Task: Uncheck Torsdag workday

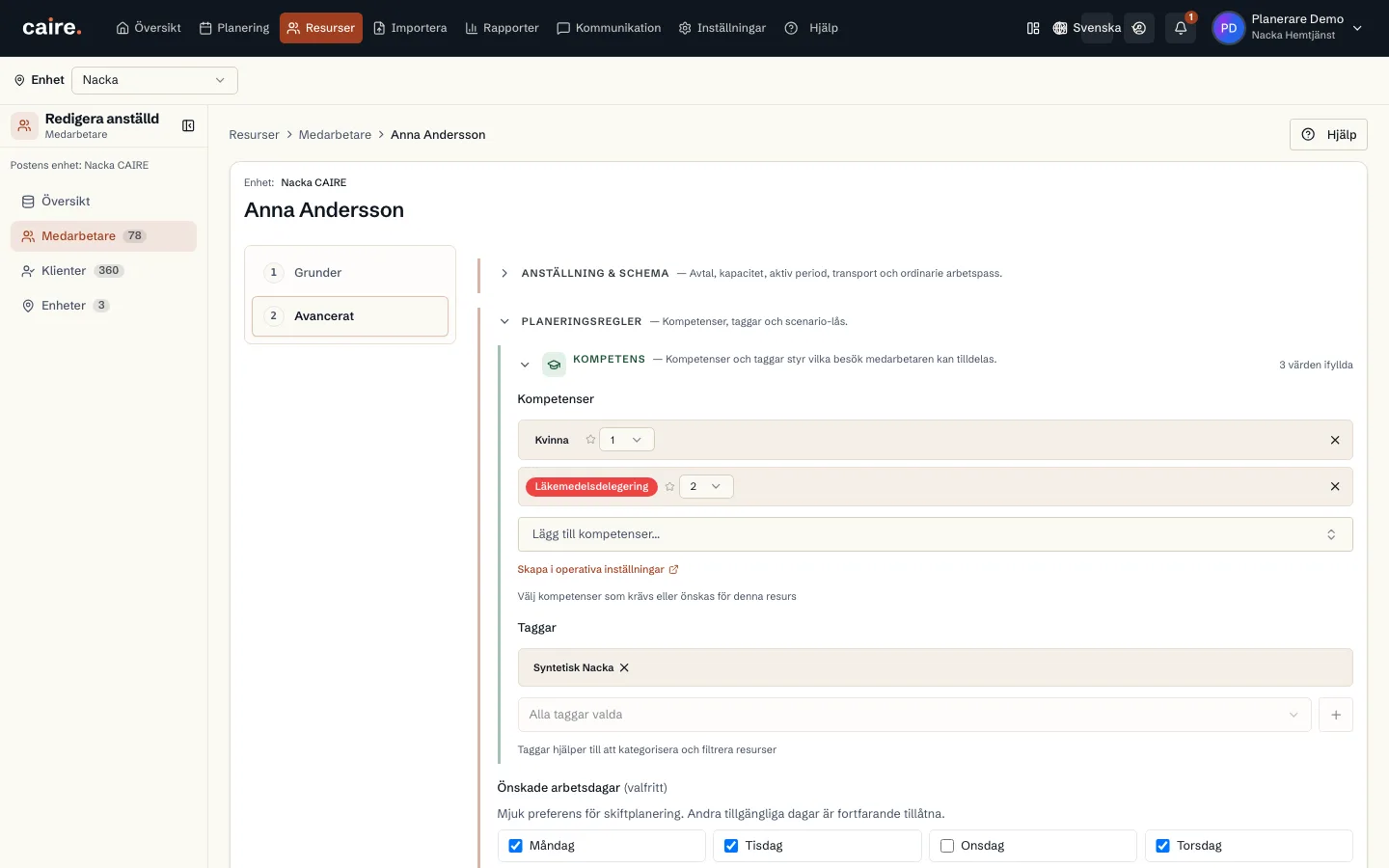Action: [1163, 846]
